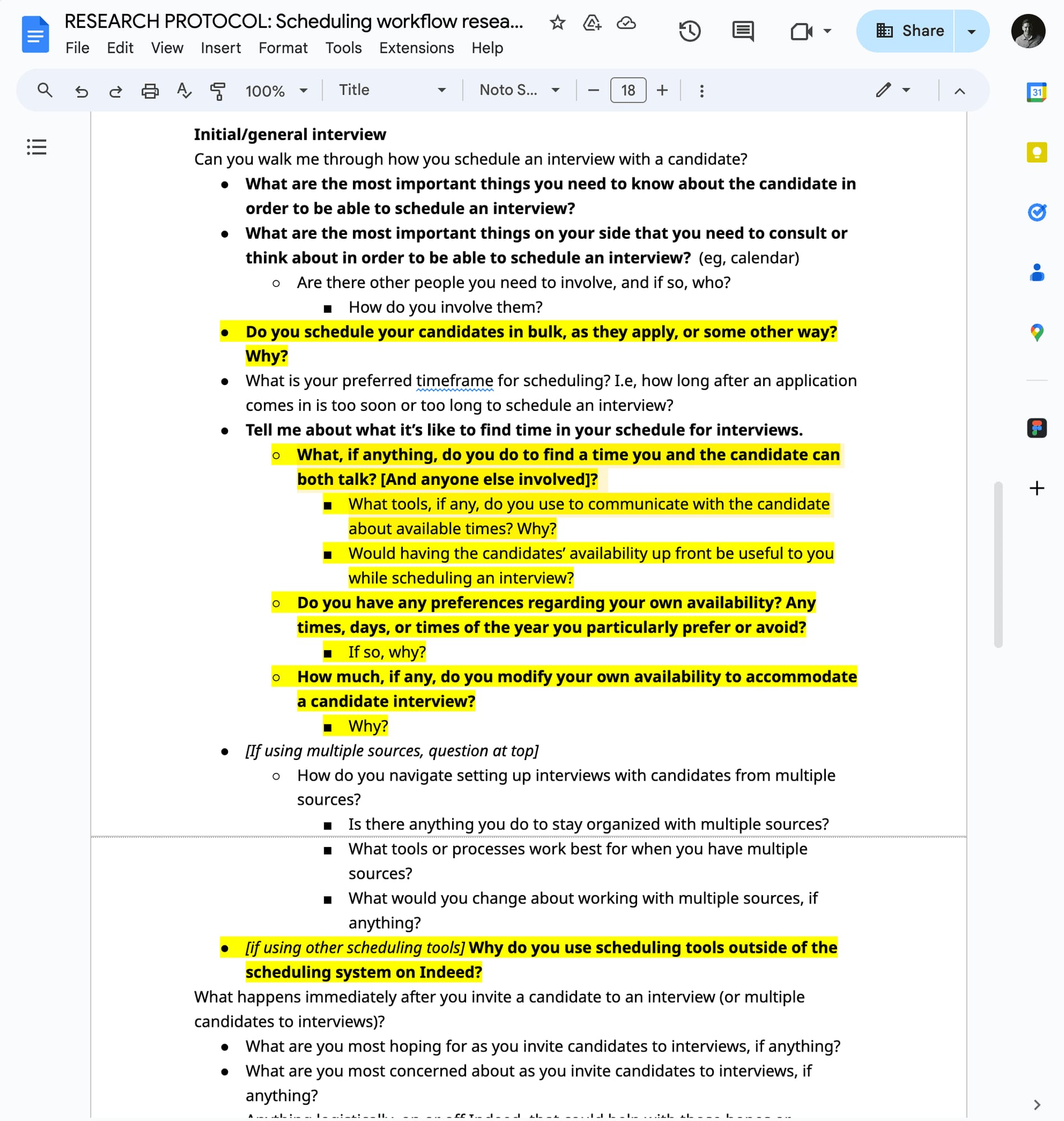Check cloud save status icon
Screen dimensions: 1064x1121
pyautogui.click(x=626, y=22)
